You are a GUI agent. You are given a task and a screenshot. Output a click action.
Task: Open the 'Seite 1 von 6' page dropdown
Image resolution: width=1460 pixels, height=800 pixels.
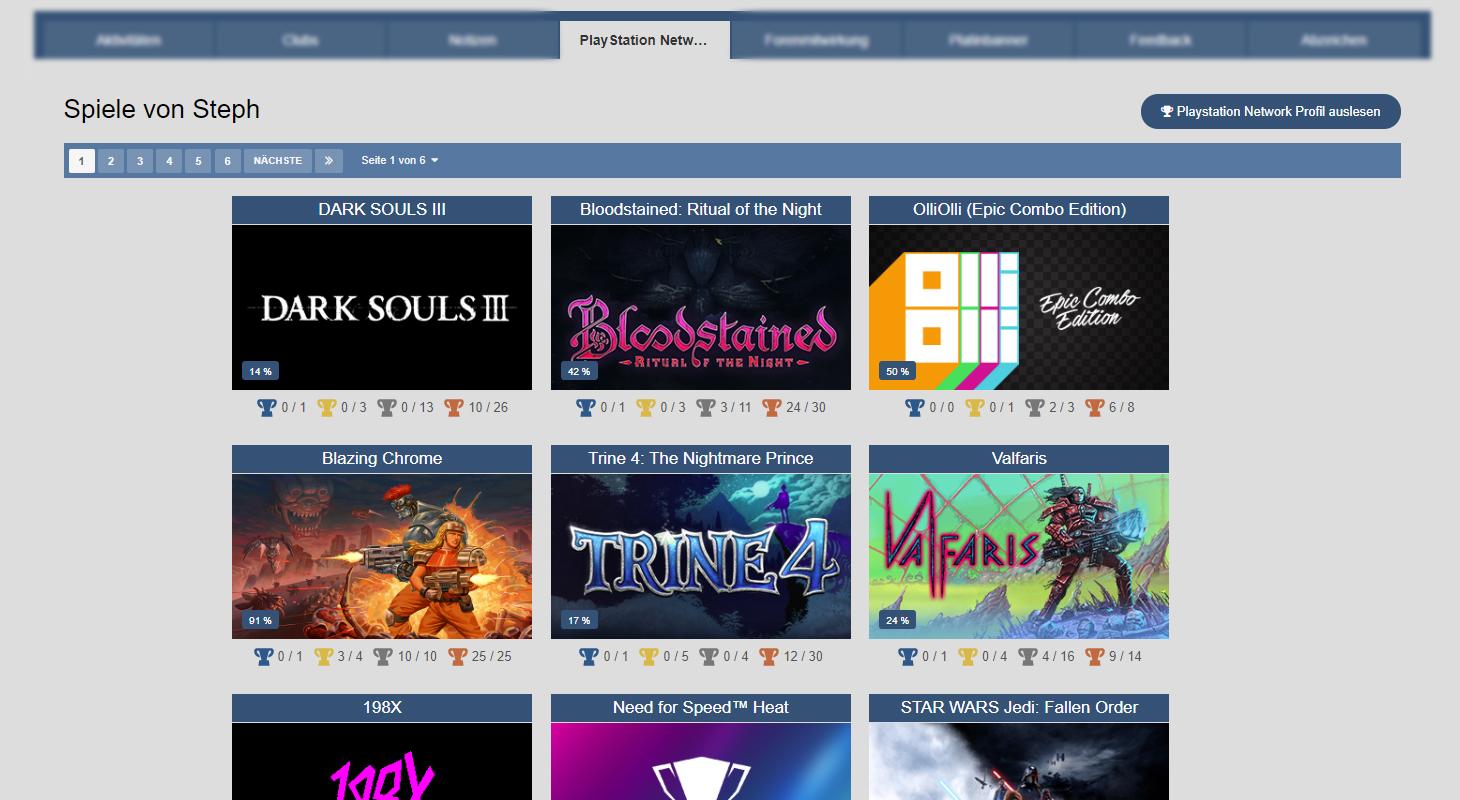[400, 160]
